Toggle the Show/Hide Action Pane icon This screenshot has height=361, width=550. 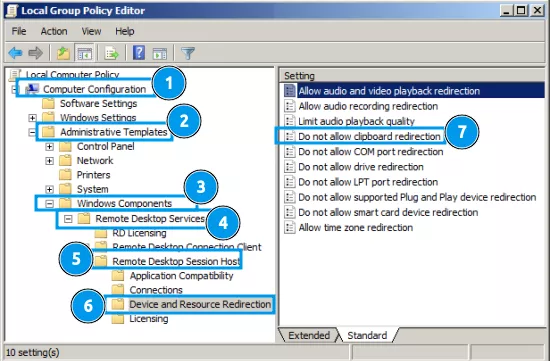[160, 53]
